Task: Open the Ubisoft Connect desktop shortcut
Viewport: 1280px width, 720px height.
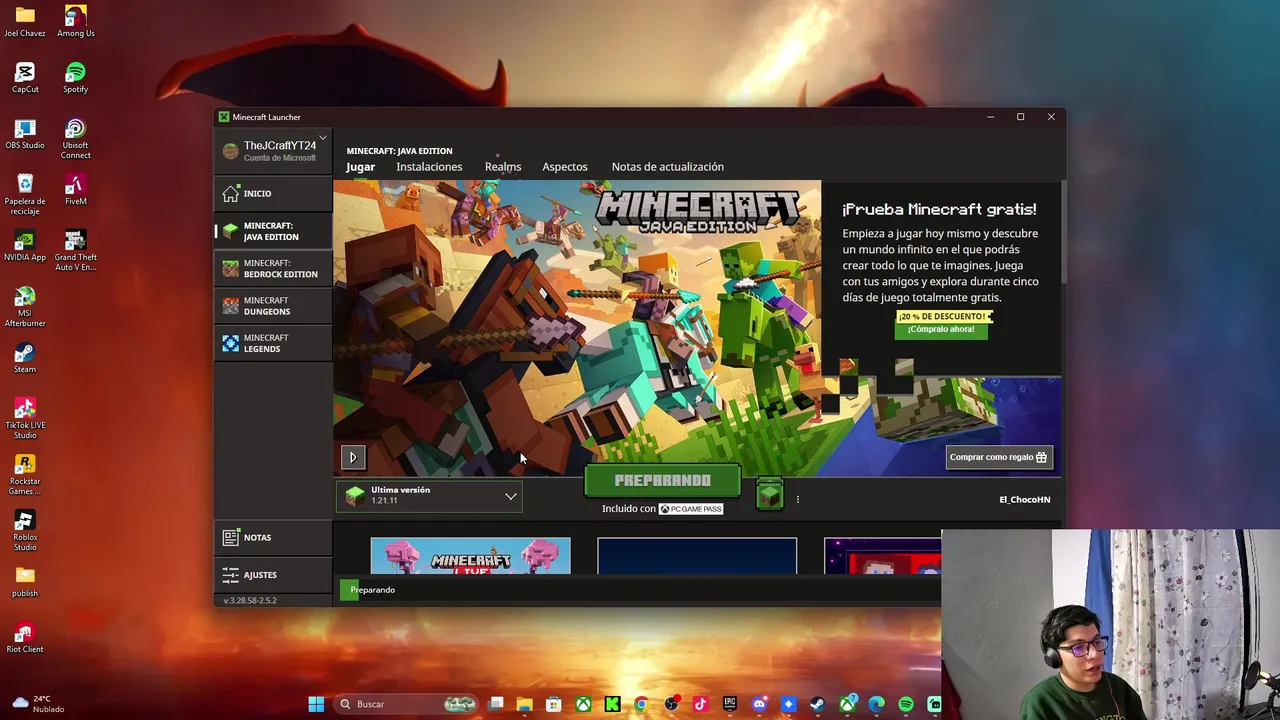Action: coord(76,138)
